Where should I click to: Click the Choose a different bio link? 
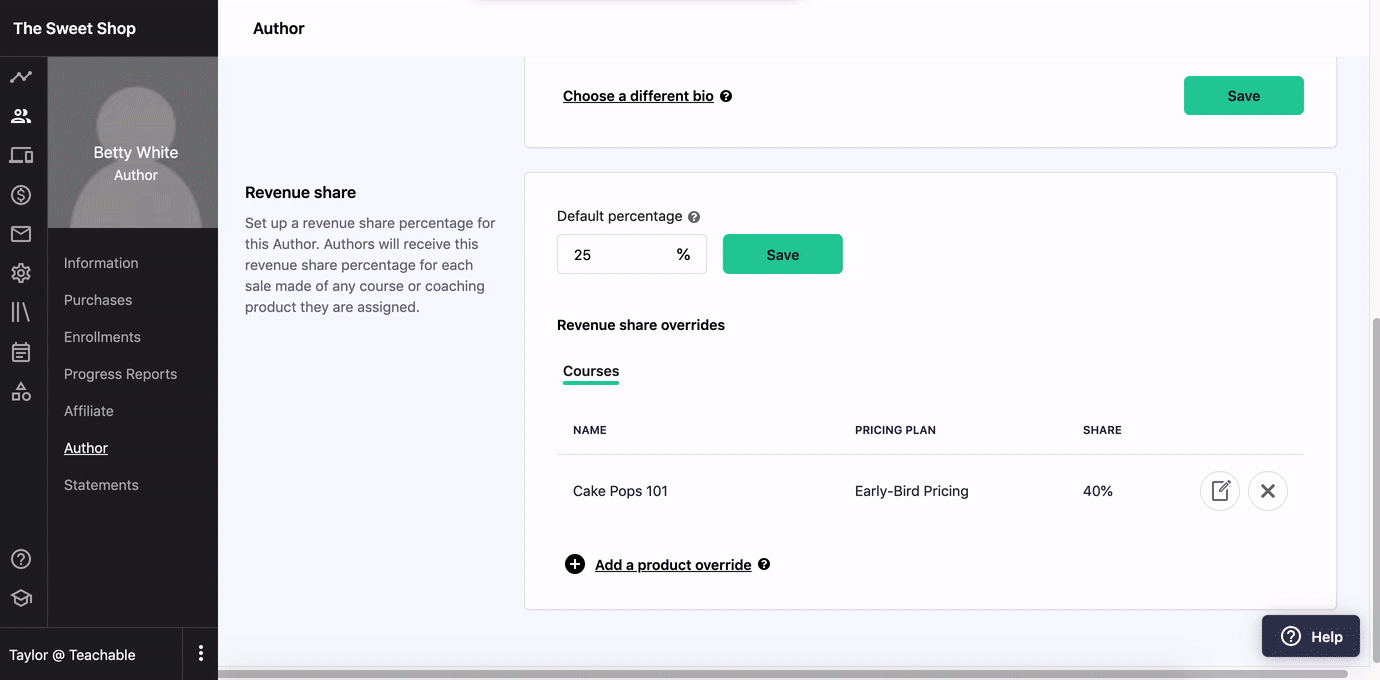pyautogui.click(x=638, y=96)
